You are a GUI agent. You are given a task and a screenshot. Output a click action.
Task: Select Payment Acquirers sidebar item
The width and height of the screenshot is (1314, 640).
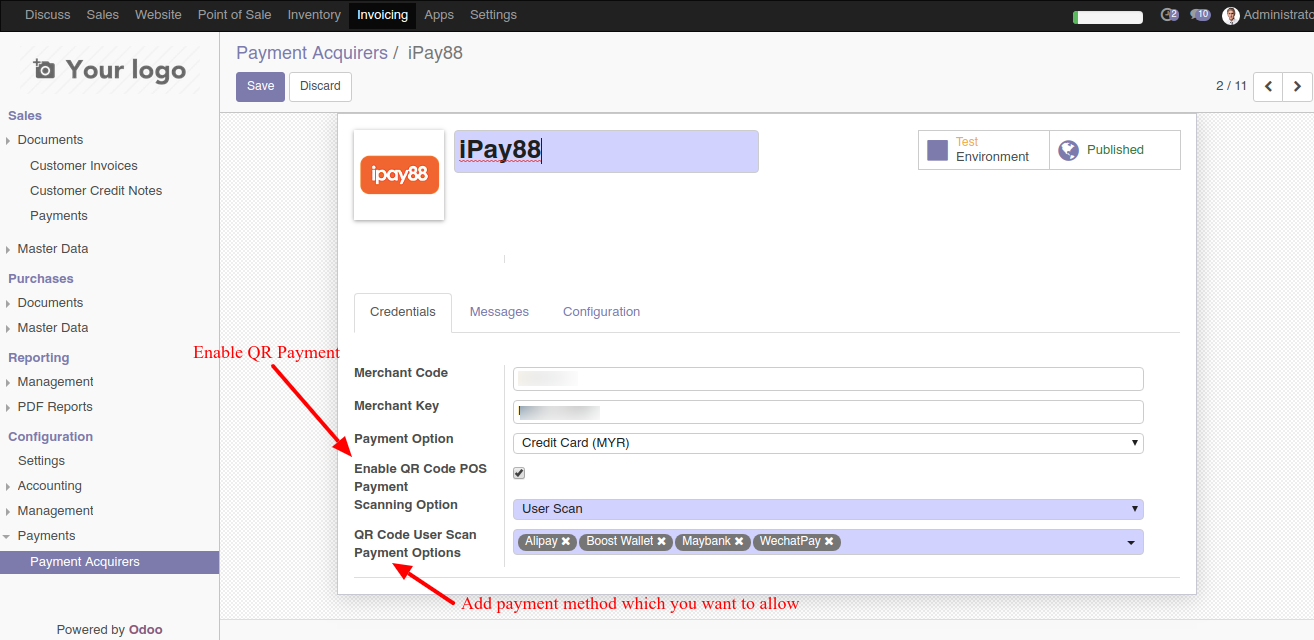pyautogui.click(x=109, y=562)
